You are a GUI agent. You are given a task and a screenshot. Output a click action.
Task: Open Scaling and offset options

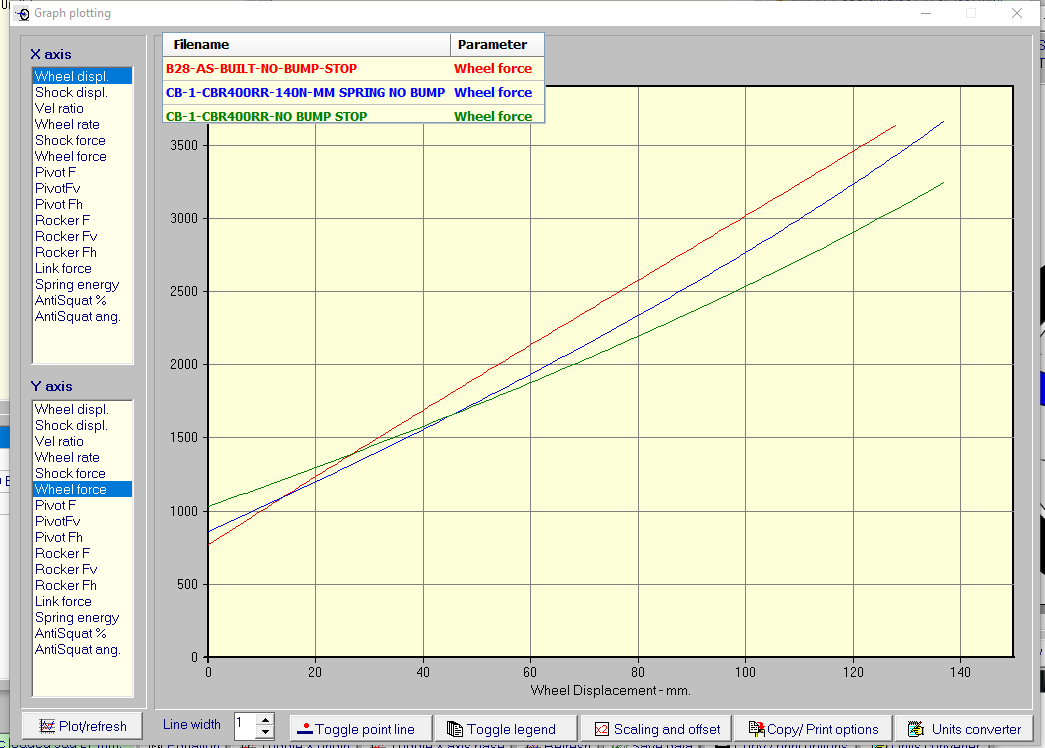pyautogui.click(x=656, y=728)
